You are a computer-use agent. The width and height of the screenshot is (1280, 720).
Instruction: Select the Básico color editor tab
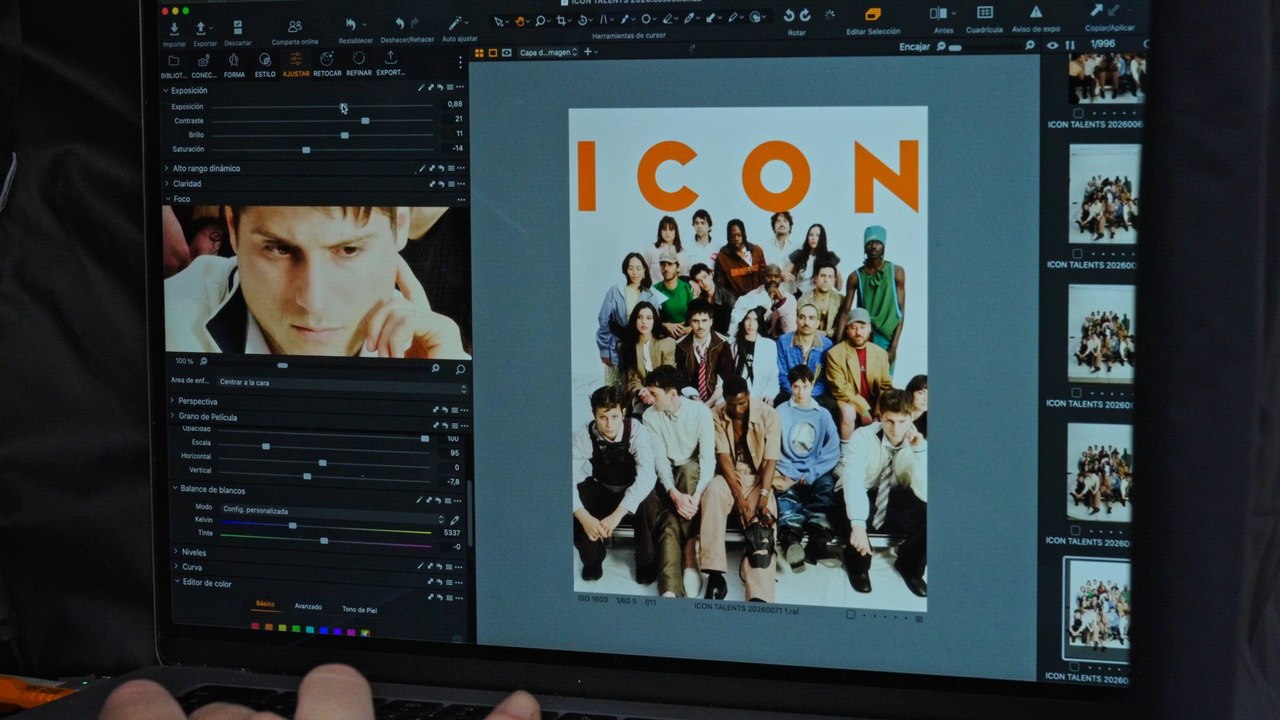pyautogui.click(x=265, y=604)
